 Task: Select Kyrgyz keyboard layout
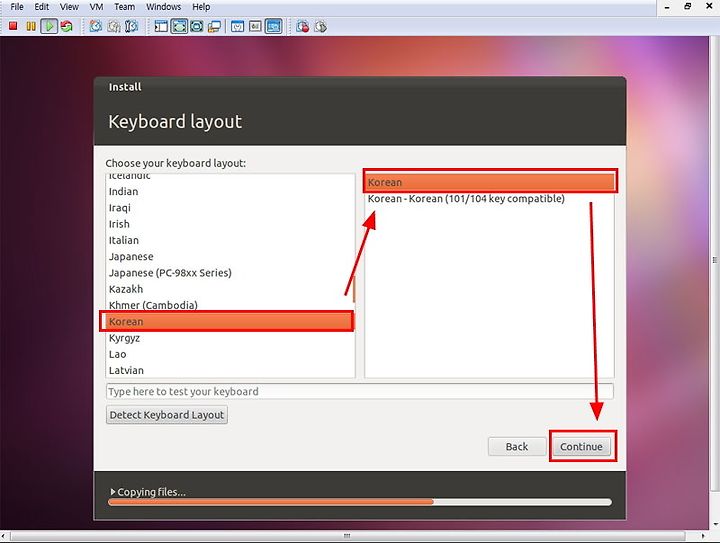230,338
